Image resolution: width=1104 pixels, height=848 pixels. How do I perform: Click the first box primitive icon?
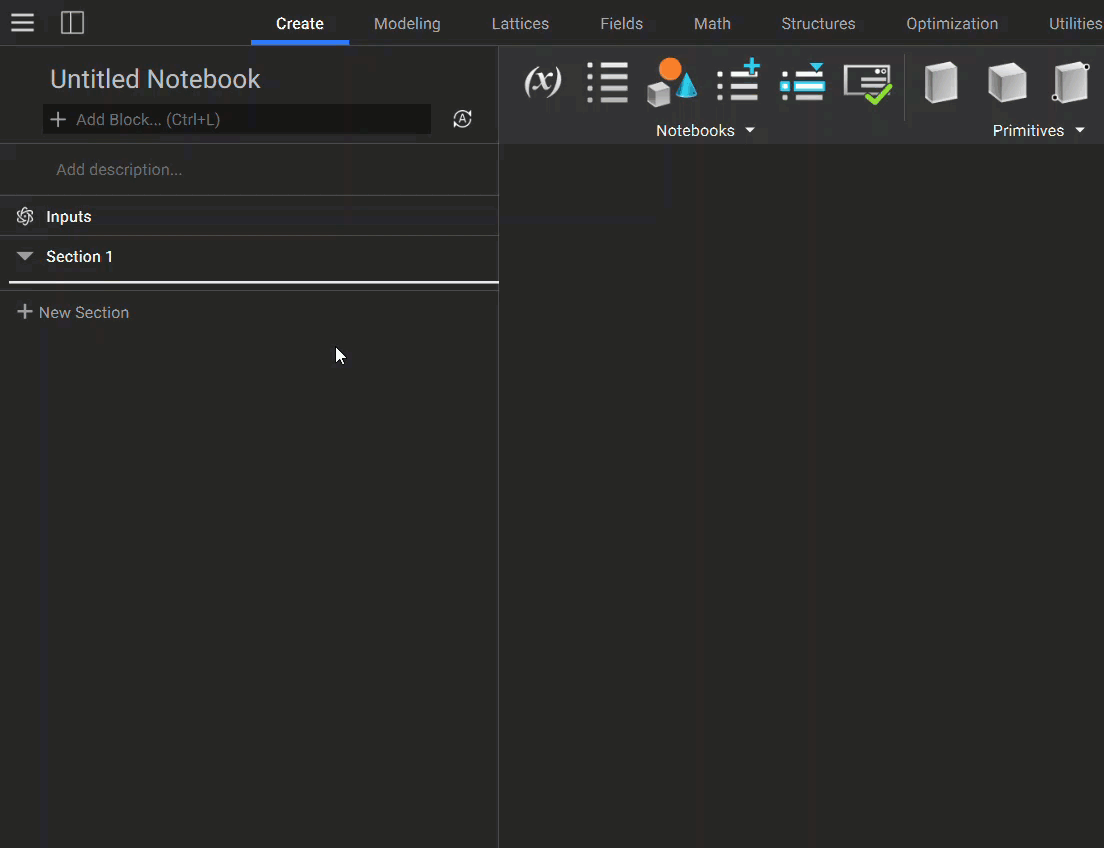click(x=941, y=82)
